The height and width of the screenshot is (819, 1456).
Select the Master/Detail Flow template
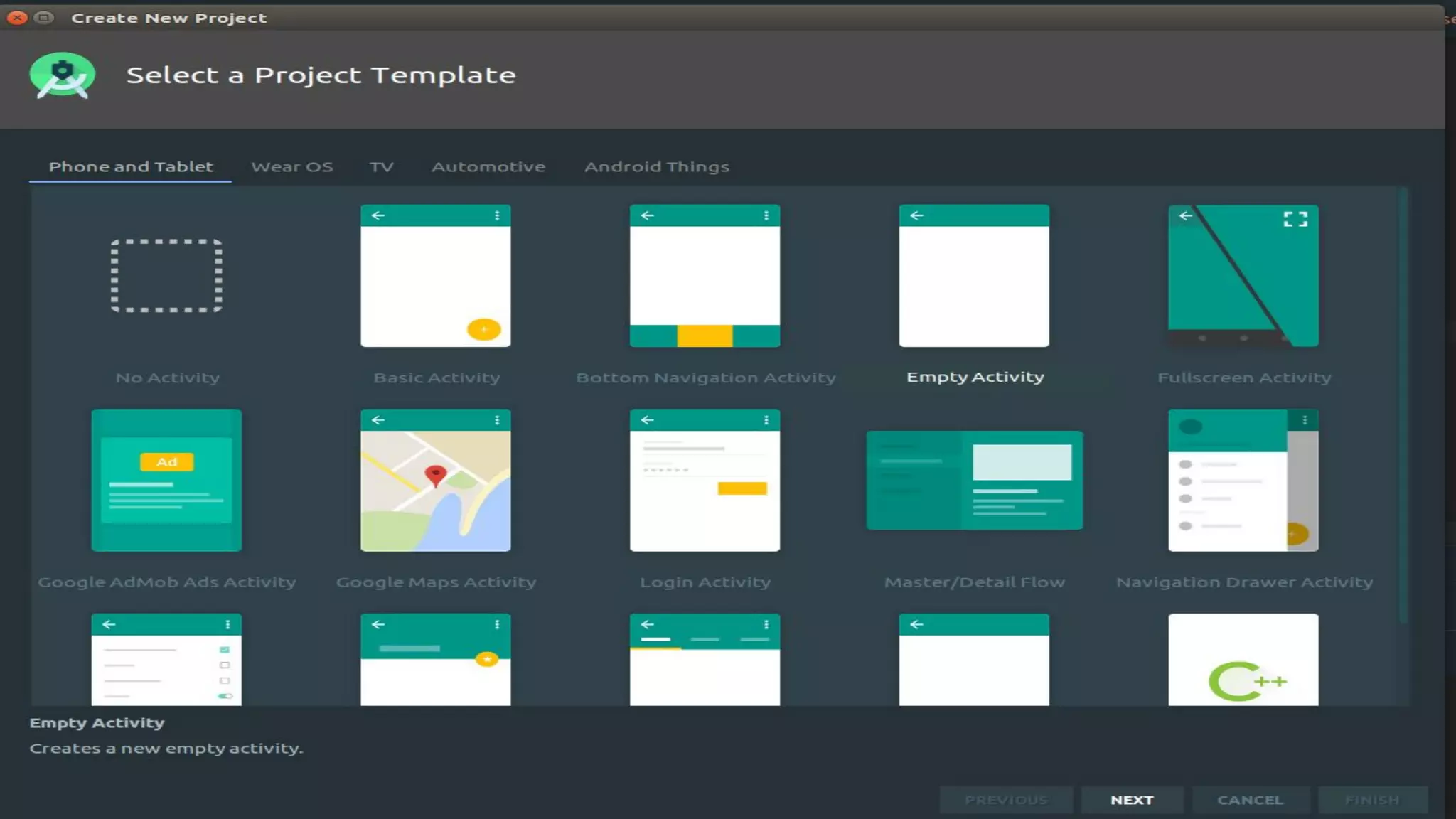[974, 480]
